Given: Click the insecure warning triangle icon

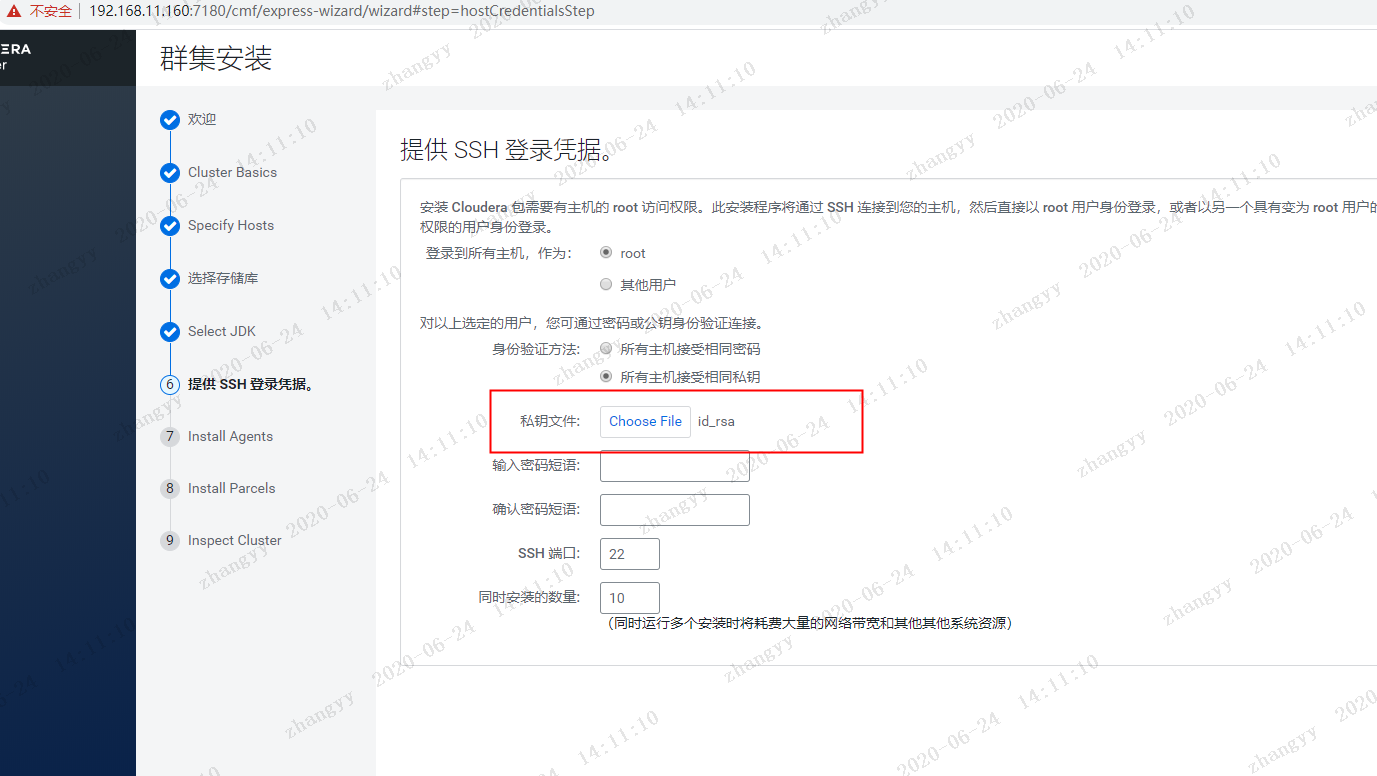Looking at the screenshot, I should [x=14, y=11].
